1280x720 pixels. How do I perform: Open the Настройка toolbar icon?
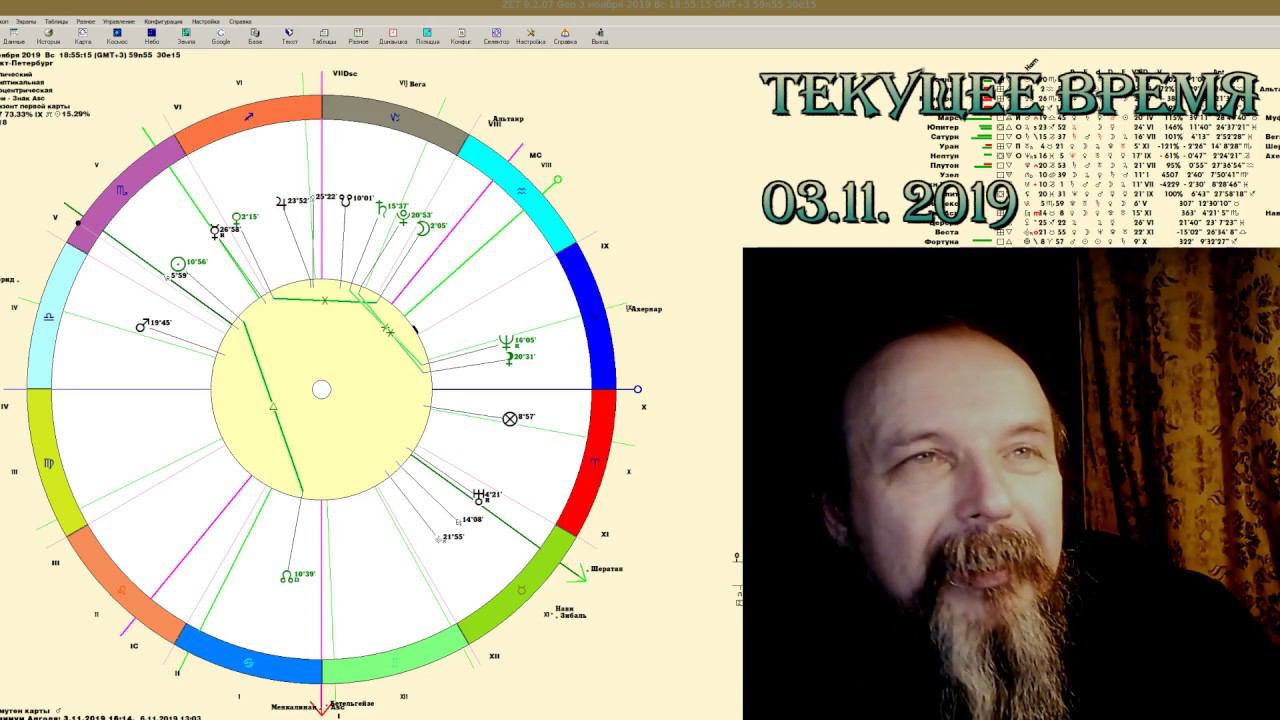click(x=531, y=36)
